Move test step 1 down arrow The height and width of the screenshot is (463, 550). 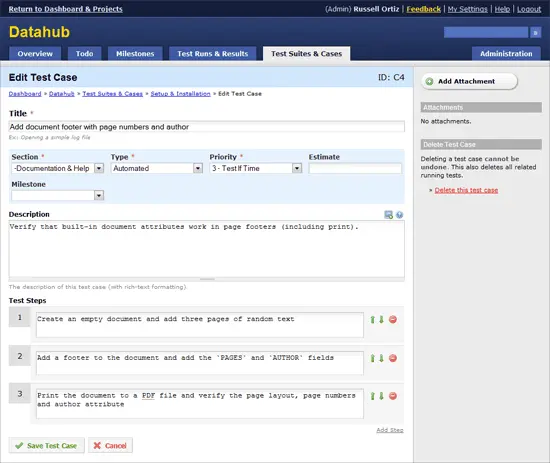(381, 320)
